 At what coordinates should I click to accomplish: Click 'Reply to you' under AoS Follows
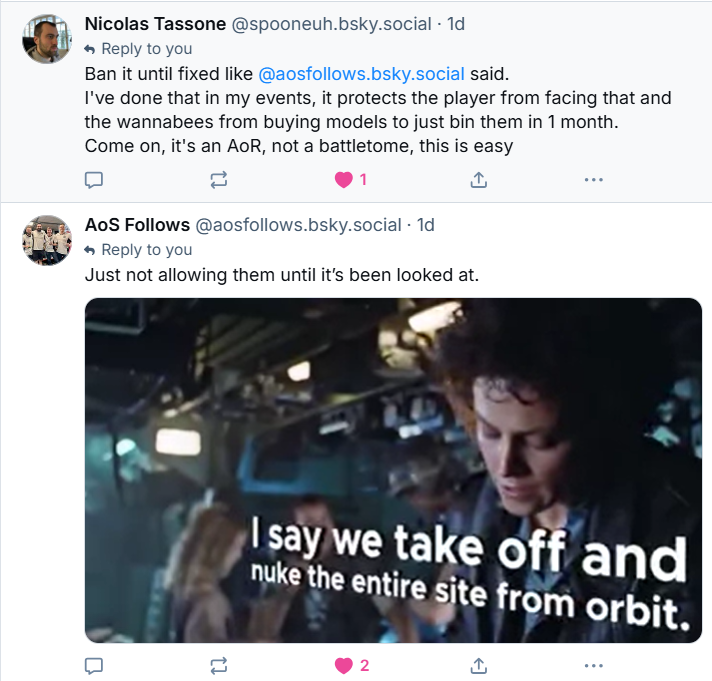coord(146,250)
